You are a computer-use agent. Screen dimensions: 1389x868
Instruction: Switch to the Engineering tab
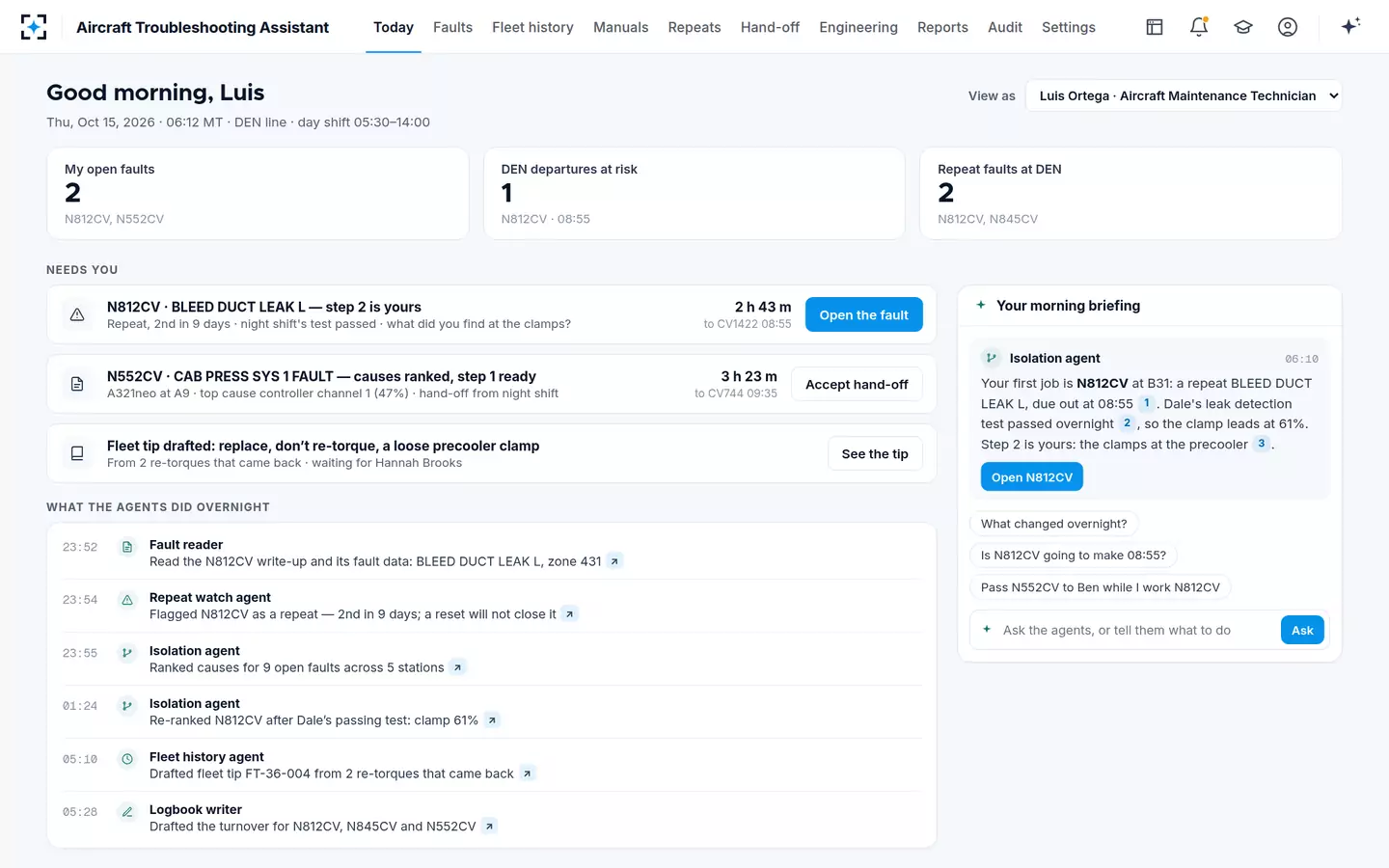click(858, 27)
